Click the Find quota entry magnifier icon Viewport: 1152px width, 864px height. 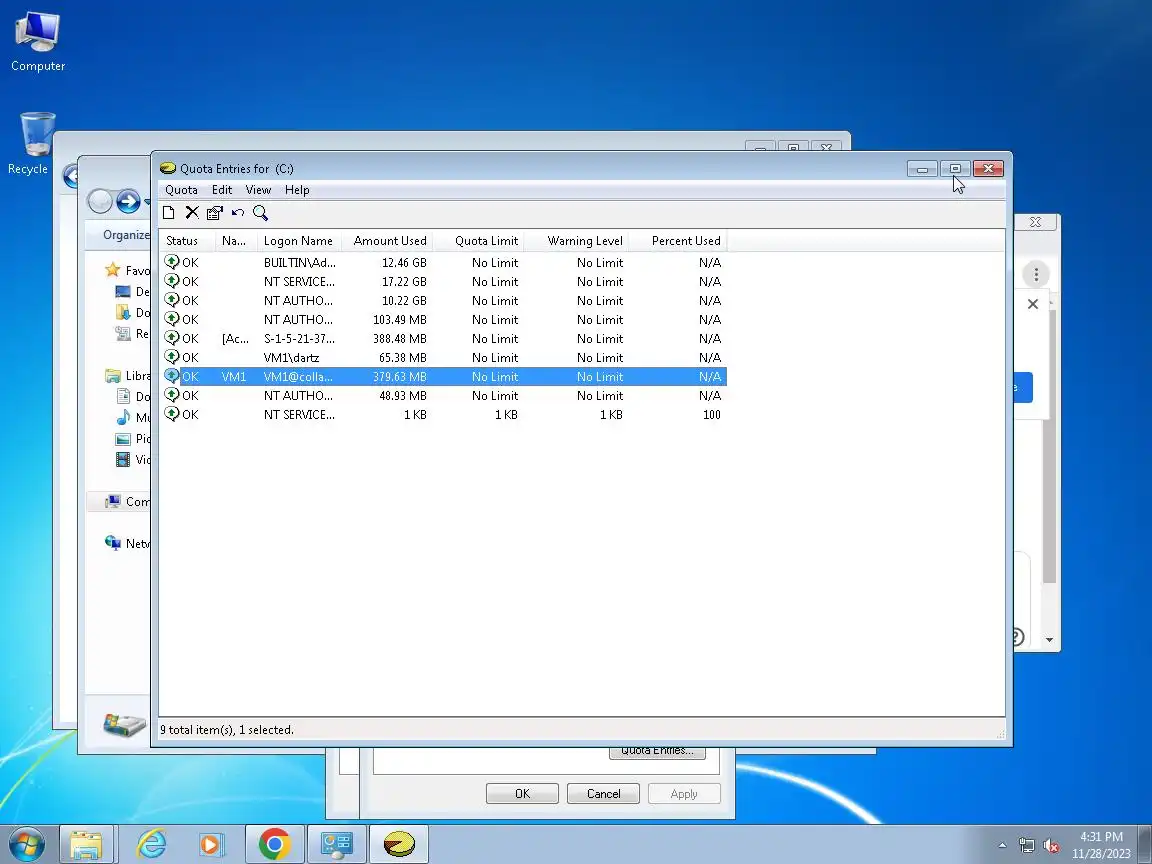tap(260, 213)
